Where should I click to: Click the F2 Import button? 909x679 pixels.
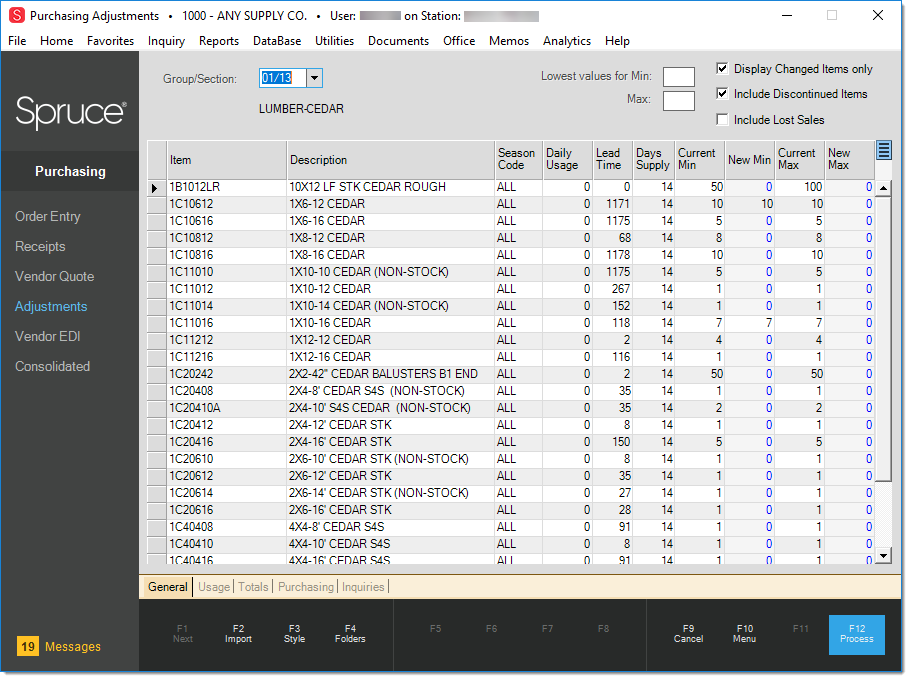click(x=238, y=634)
